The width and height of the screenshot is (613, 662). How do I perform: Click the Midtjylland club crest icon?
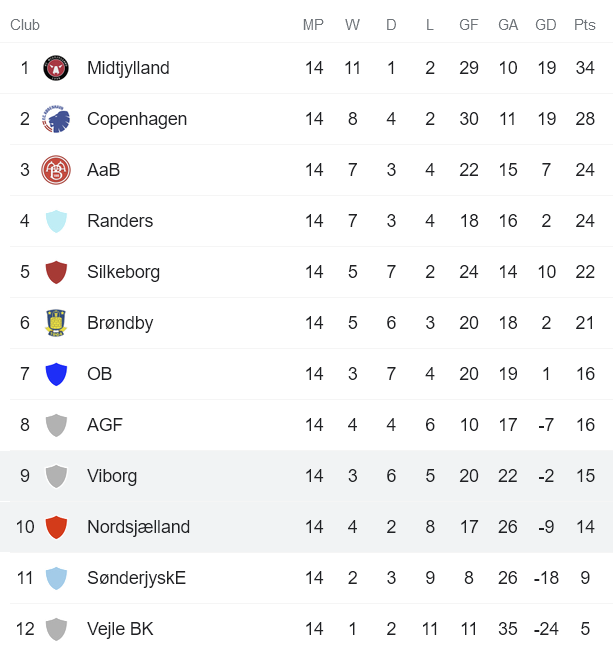pyautogui.click(x=56, y=68)
